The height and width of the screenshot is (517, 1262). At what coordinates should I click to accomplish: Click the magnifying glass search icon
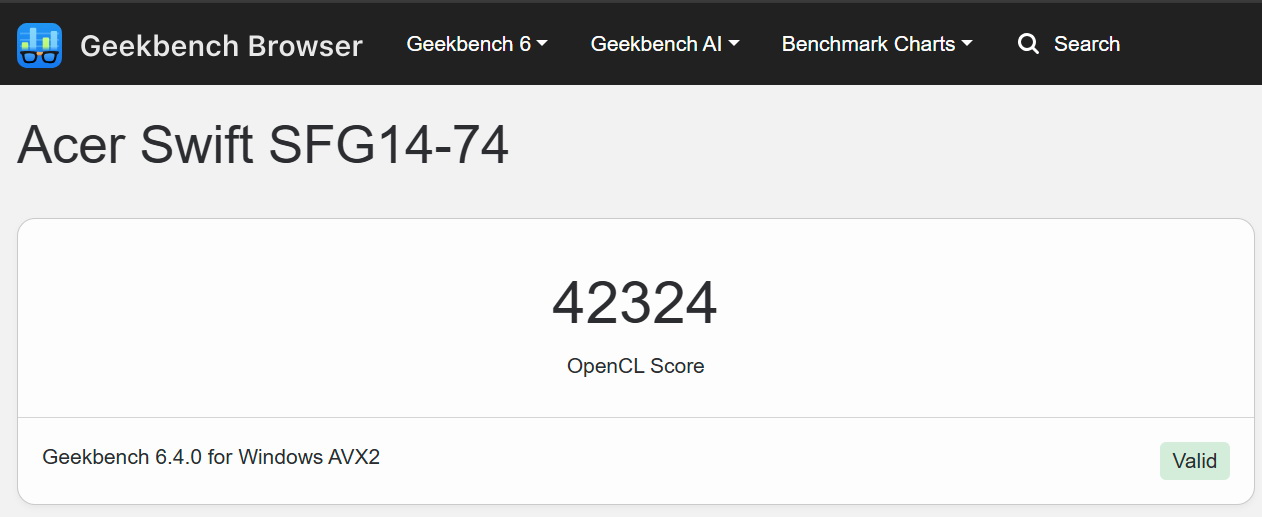click(1028, 44)
